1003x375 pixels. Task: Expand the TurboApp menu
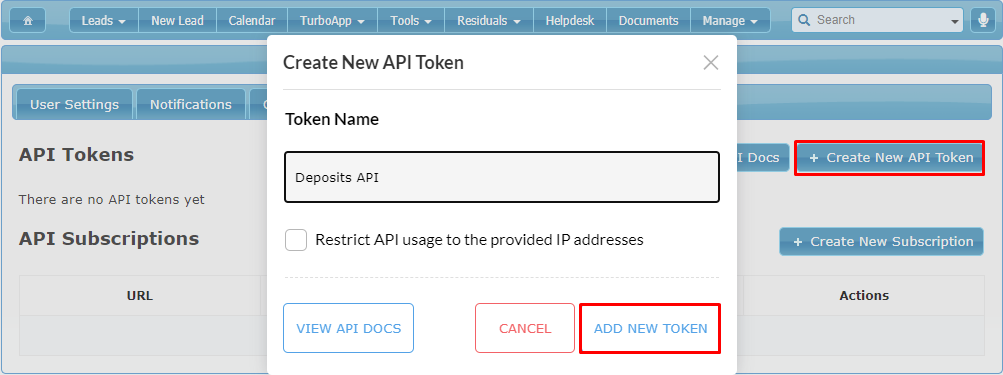coord(333,20)
